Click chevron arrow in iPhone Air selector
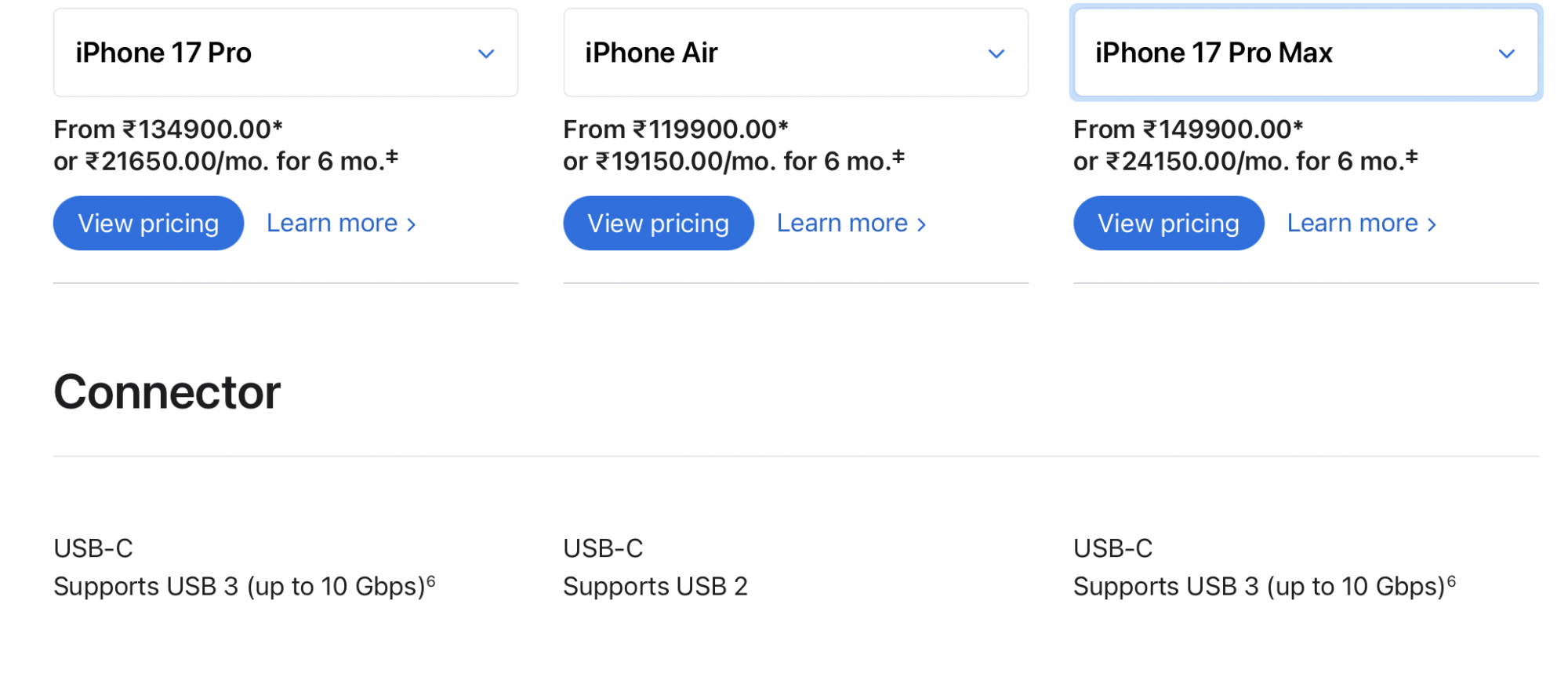The height and width of the screenshot is (677, 1568). tap(996, 54)
